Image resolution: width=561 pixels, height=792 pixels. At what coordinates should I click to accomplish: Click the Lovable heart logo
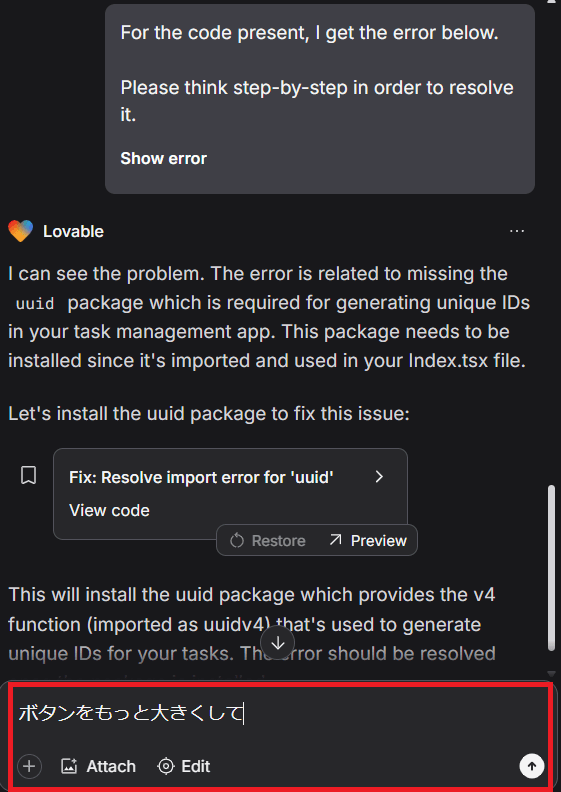pos(20,231)
